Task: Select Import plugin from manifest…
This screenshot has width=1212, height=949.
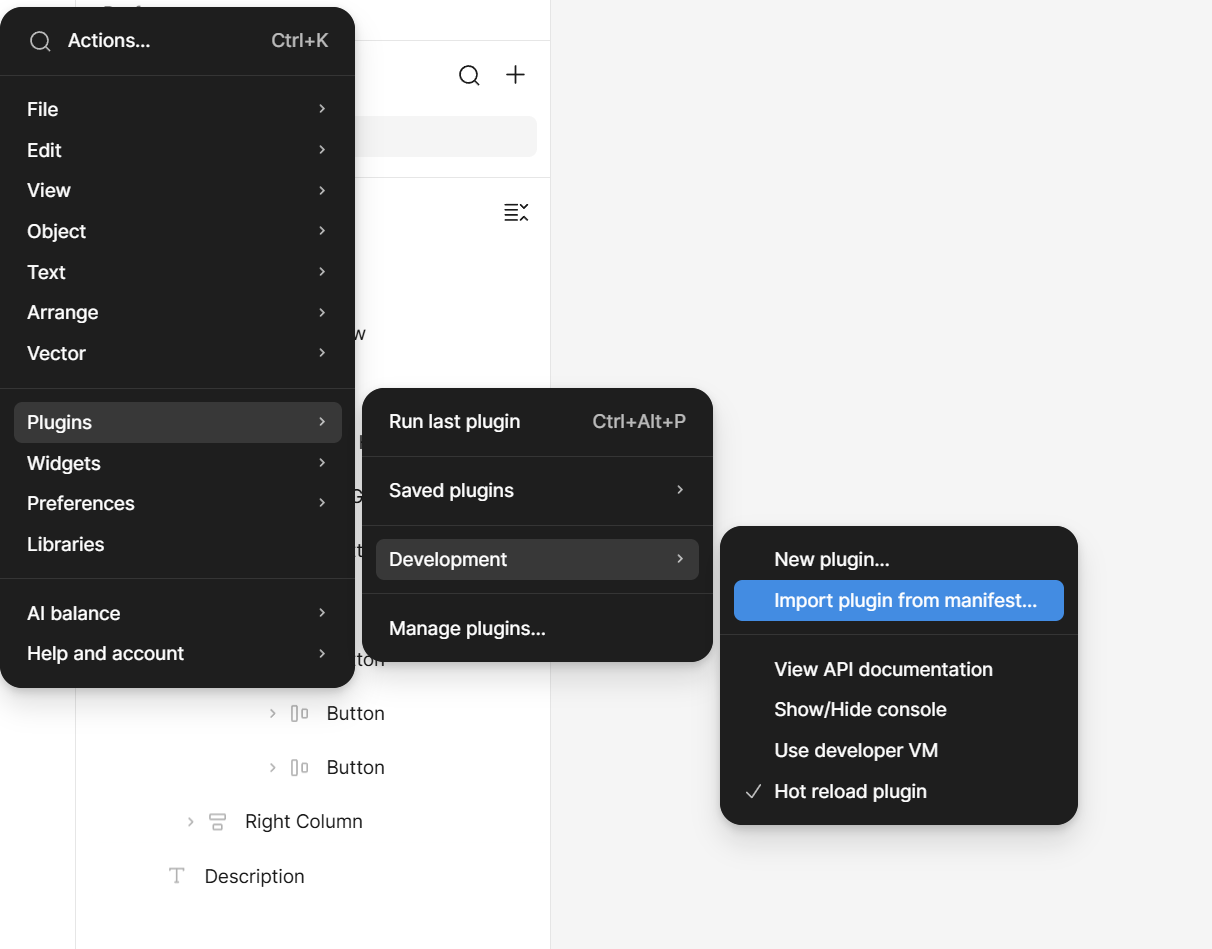Action: point(899,600)
